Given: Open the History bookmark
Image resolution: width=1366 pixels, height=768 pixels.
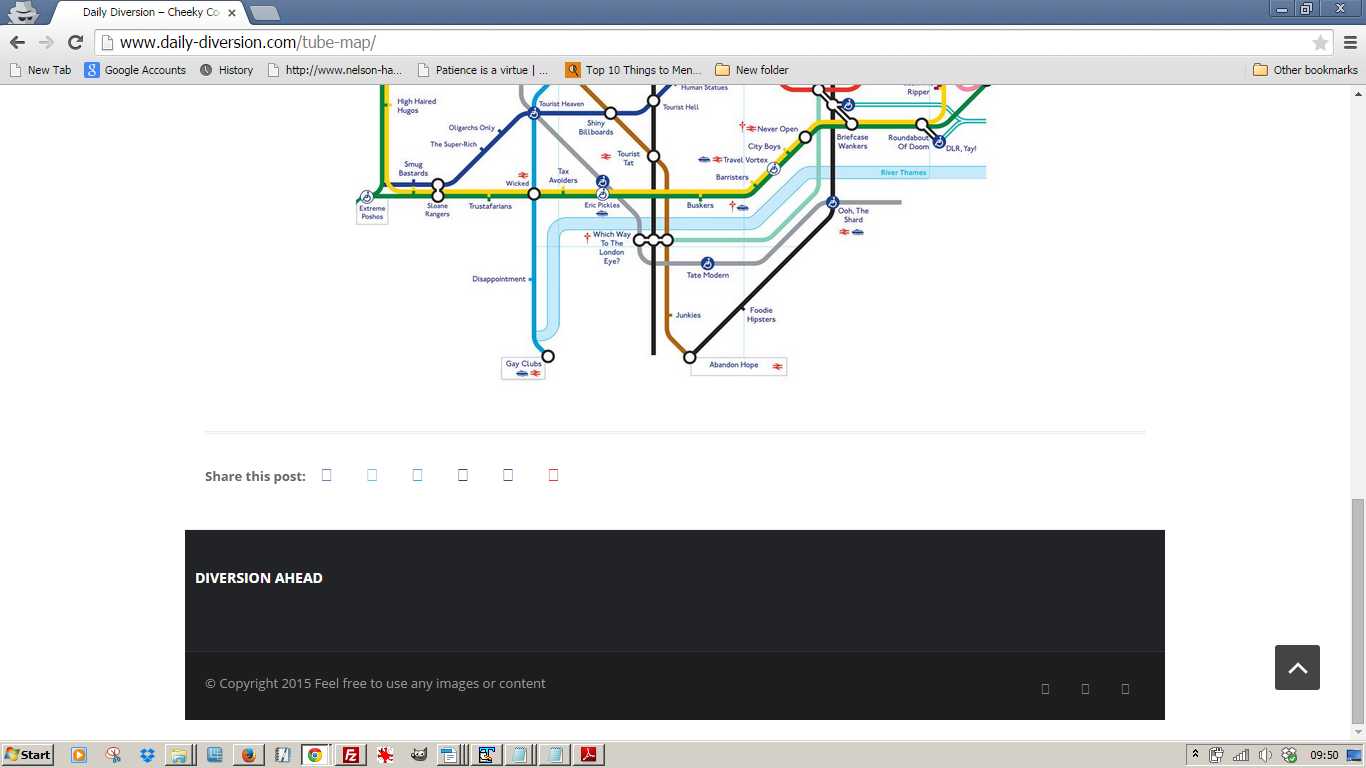Looking at the screenshot, I should click(226, 70).
